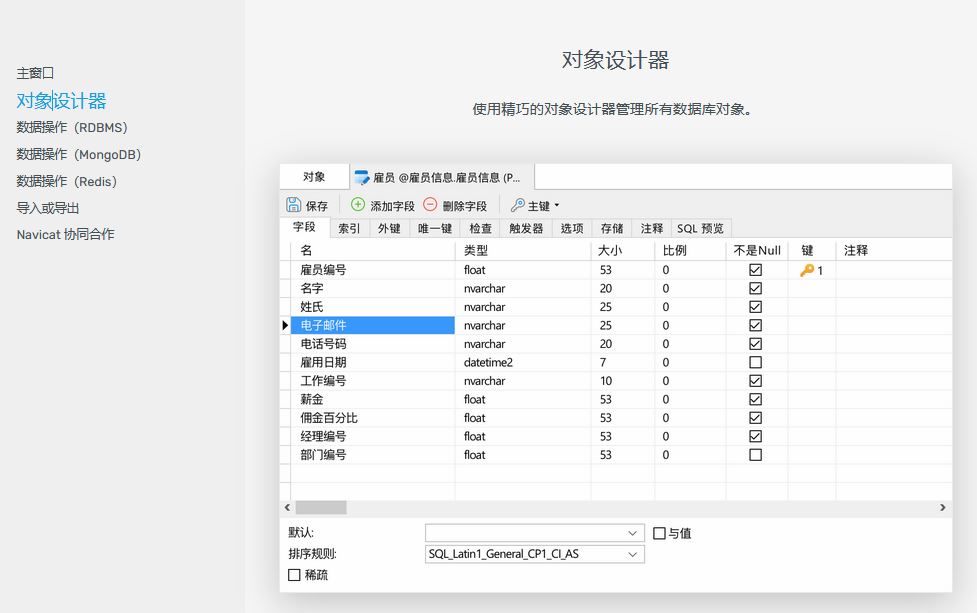Viewport: 977px width, 613px height.
Task: Expand the 排序规则 collation dropdown
Action: (x=632, y=554)
